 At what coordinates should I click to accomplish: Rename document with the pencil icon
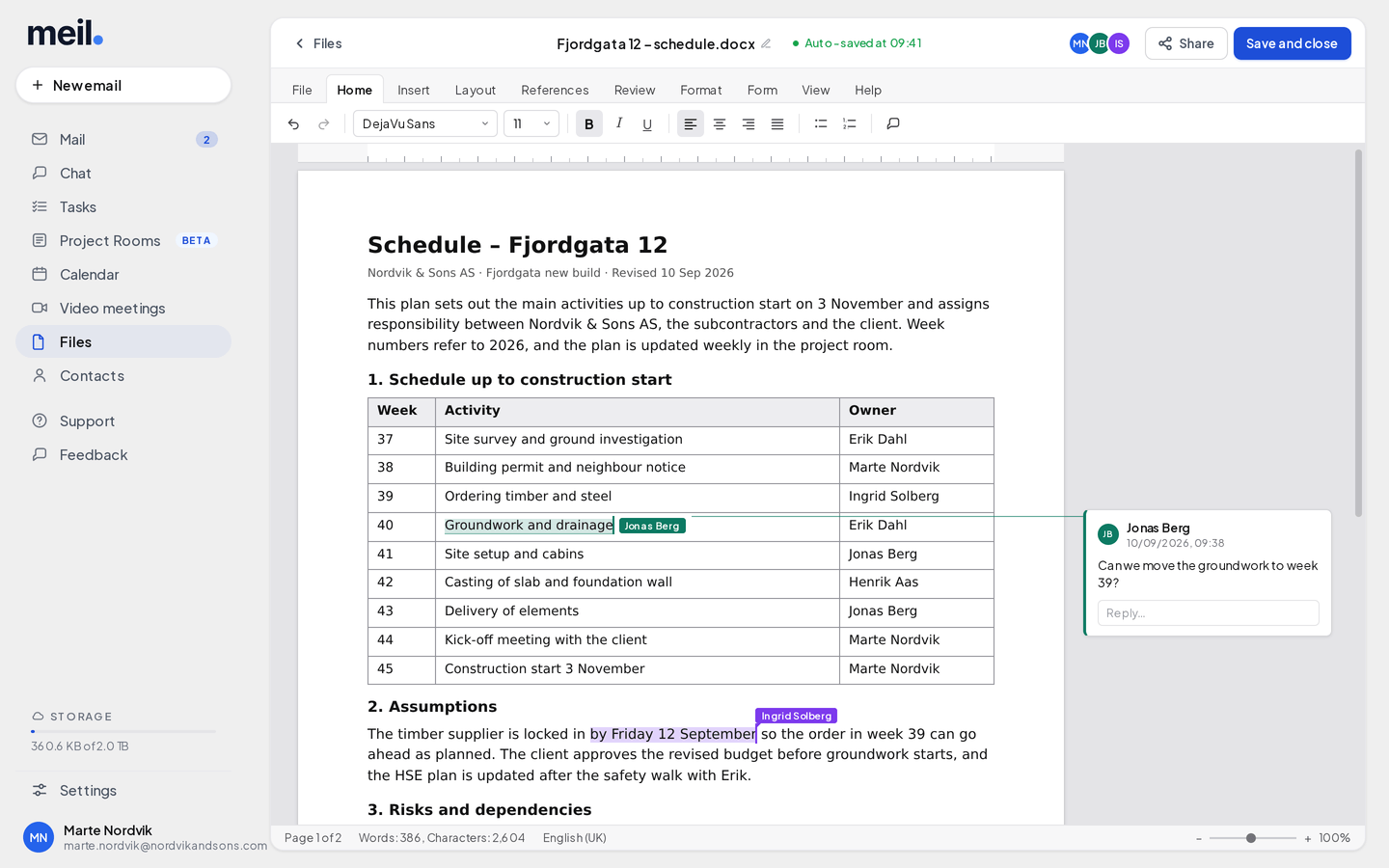click(766, 43)
